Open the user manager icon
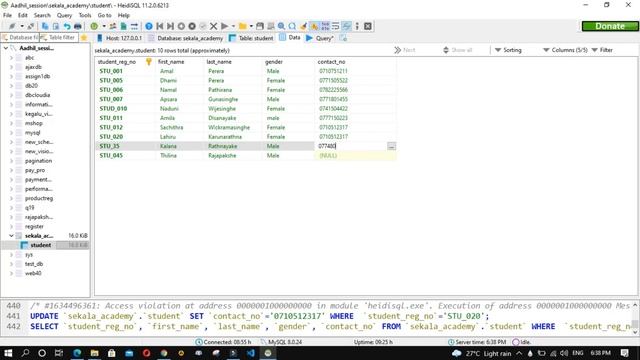 click(x=113, y=26)
